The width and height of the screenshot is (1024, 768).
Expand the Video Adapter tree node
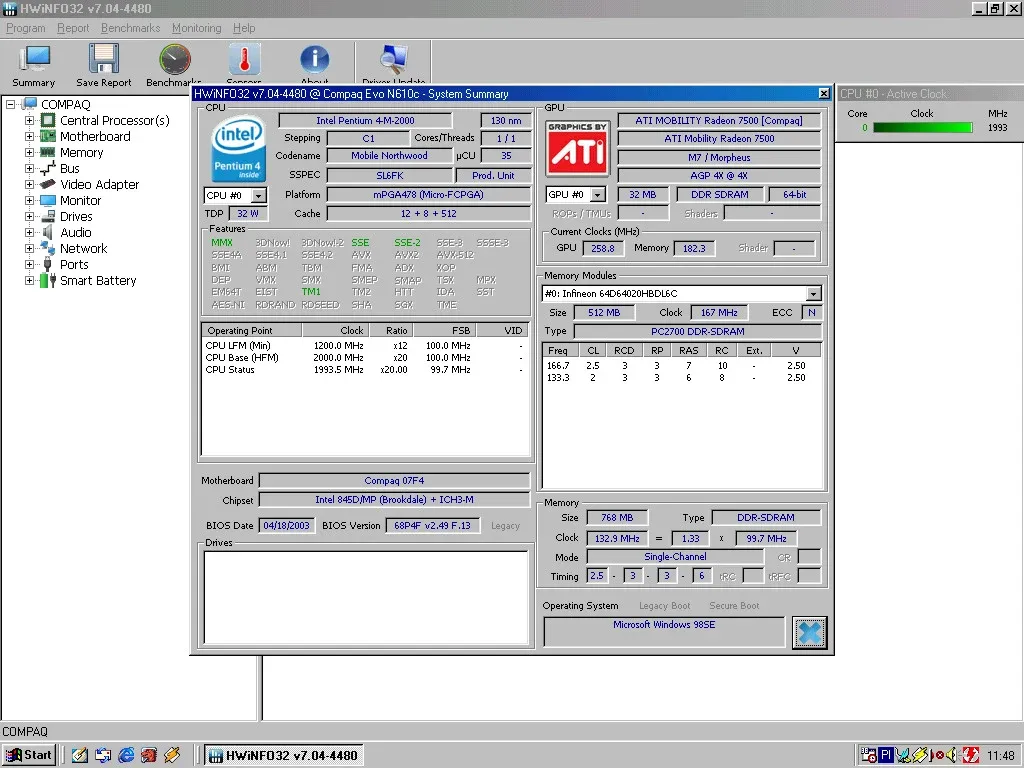(x=29, y=184)
